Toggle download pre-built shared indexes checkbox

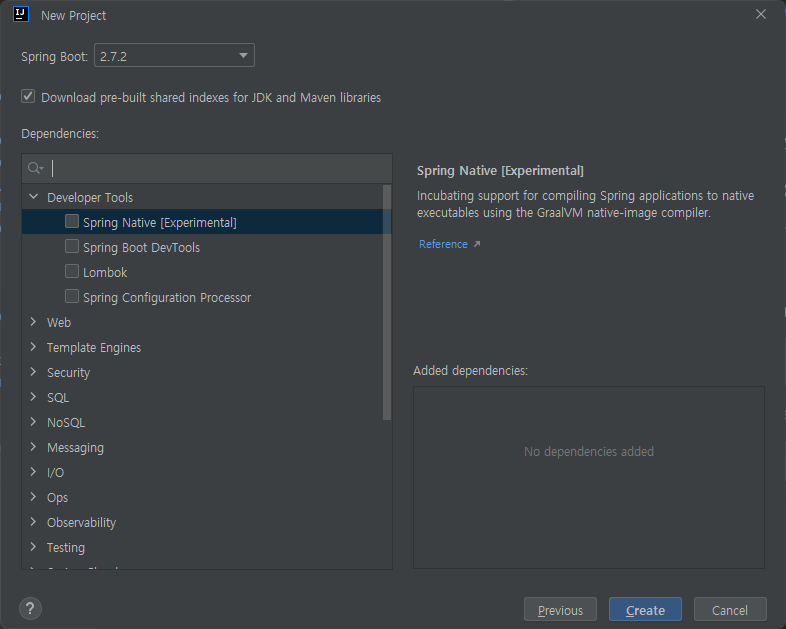(28, 96)
